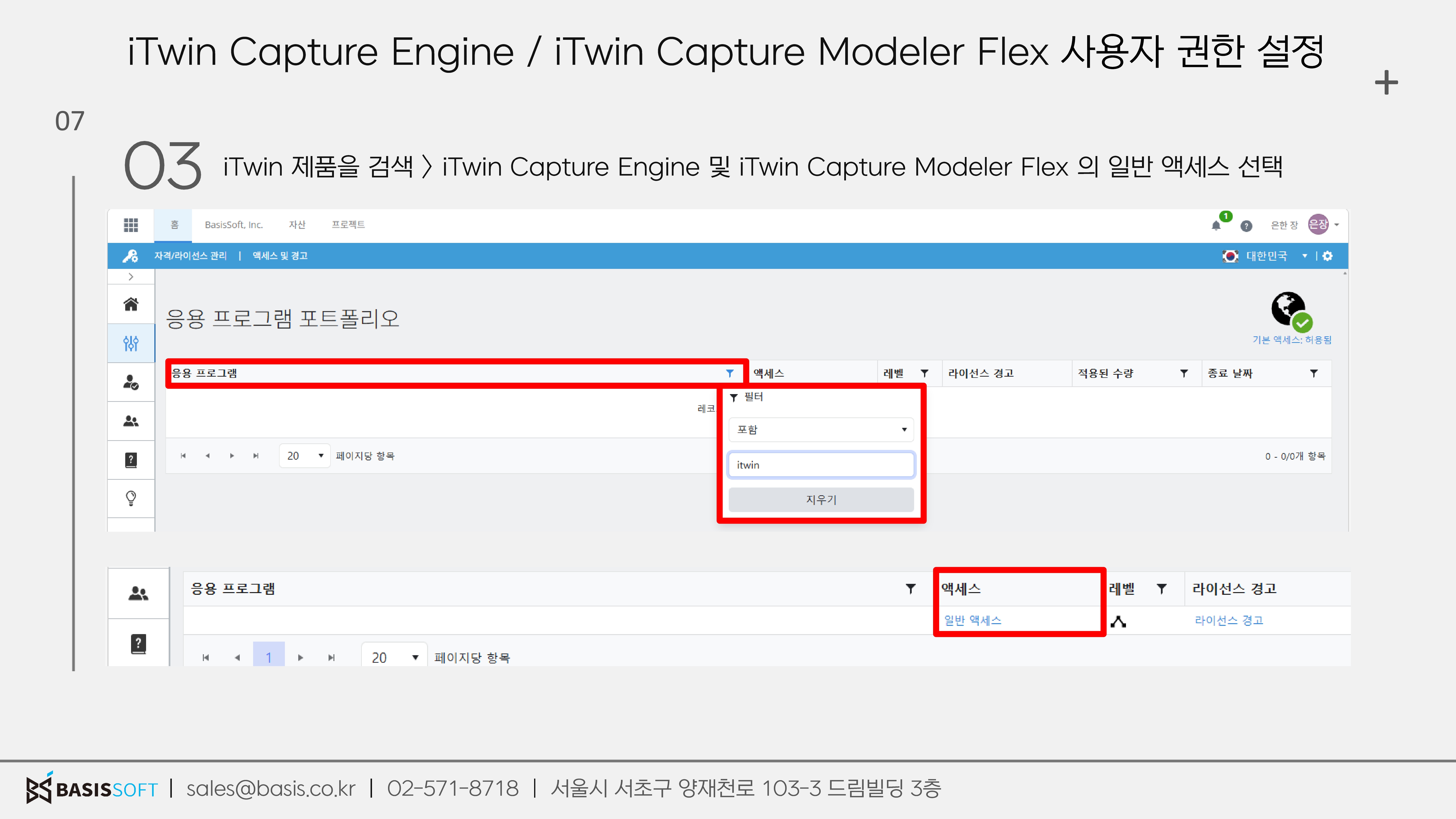Open user management person-check sidebar icon

[131, 382]
